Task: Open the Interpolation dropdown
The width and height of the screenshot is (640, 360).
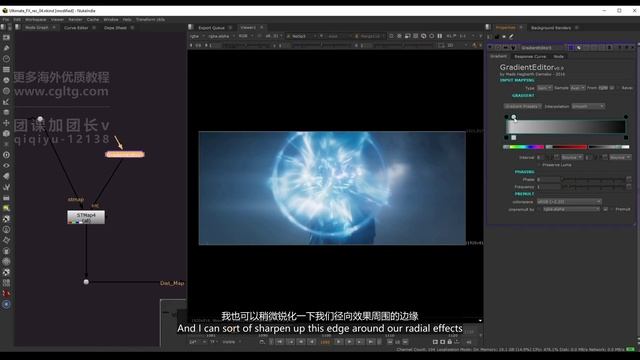Action: (x=588, y=106)
